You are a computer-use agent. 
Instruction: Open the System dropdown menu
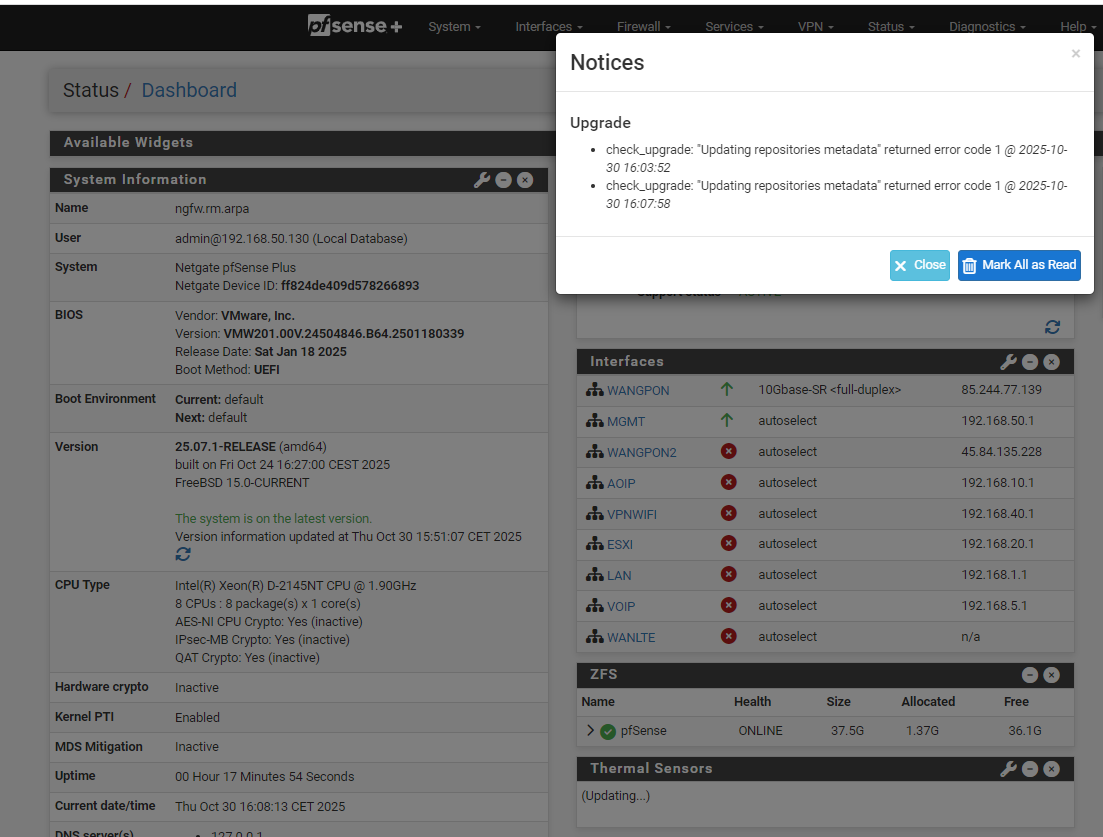(x=454, y=27)
